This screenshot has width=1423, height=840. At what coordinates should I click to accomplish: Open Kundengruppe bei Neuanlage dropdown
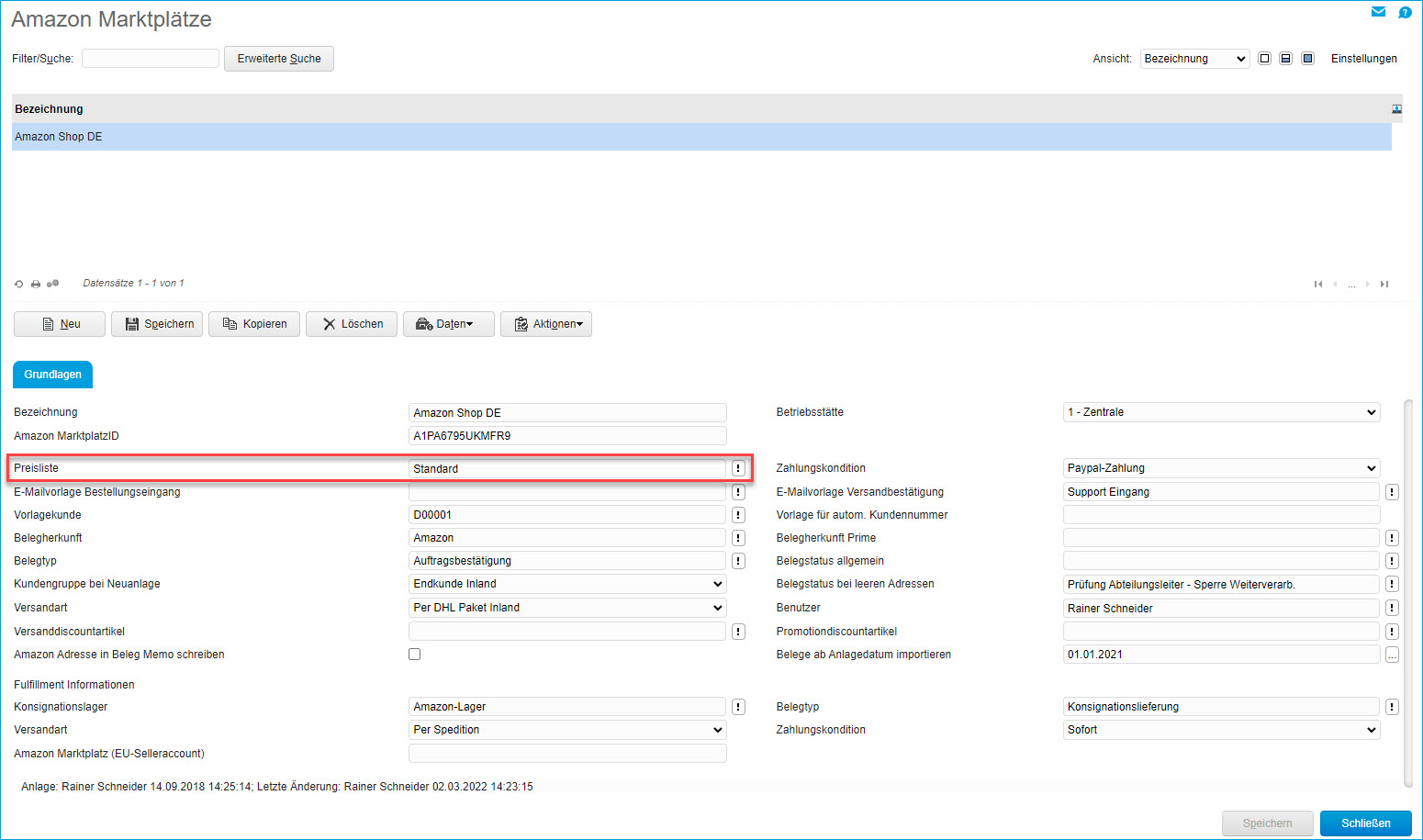[x=567, y=584]
